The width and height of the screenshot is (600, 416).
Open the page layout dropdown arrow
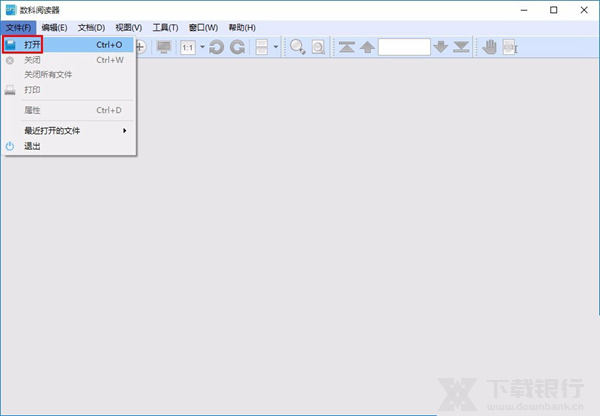pyautogui.click(x=275, y=47)
